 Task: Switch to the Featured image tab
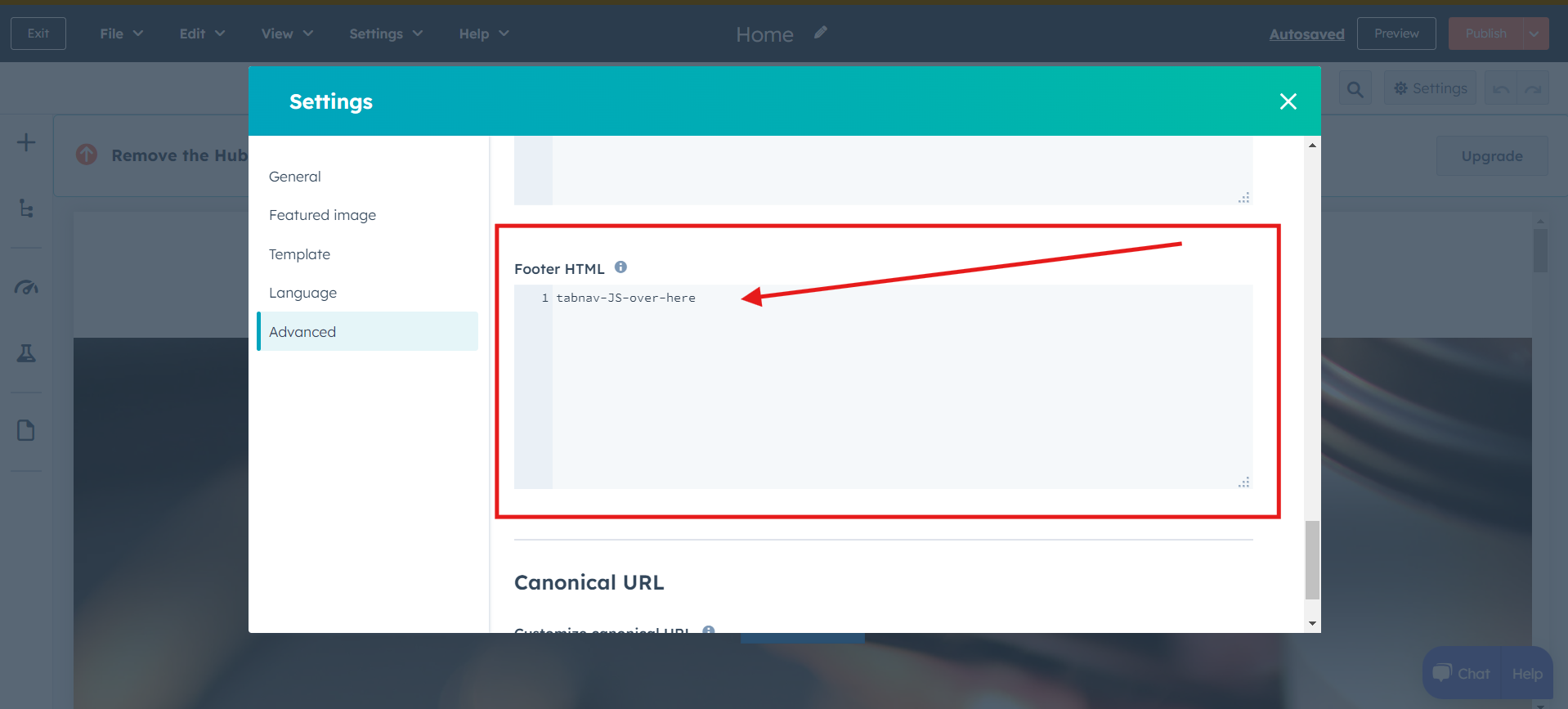[x=322, y=215]
